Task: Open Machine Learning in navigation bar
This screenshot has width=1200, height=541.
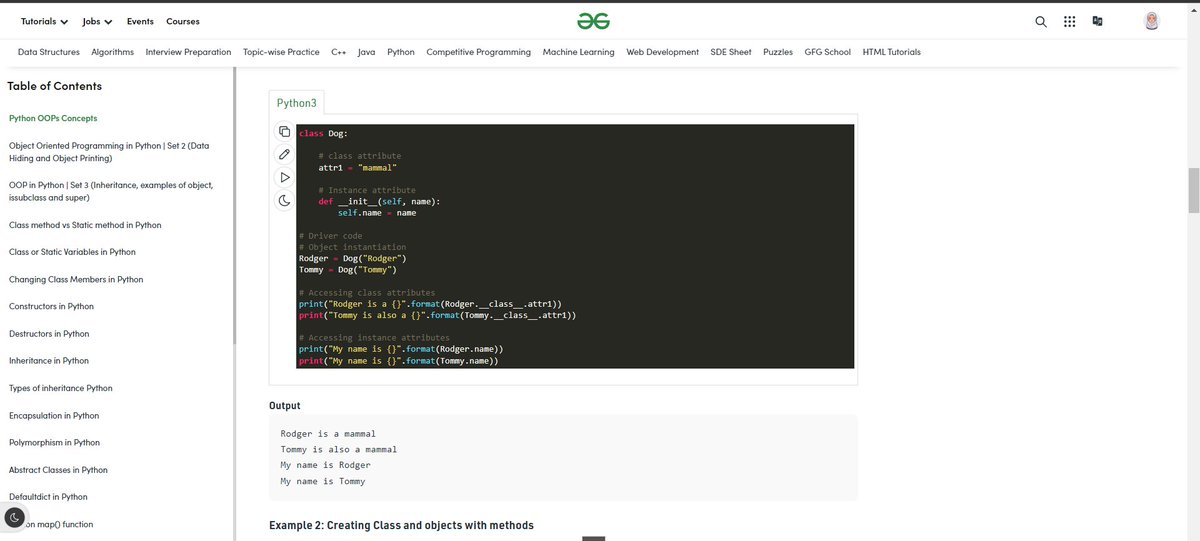Action: click(x=579, y=52)
